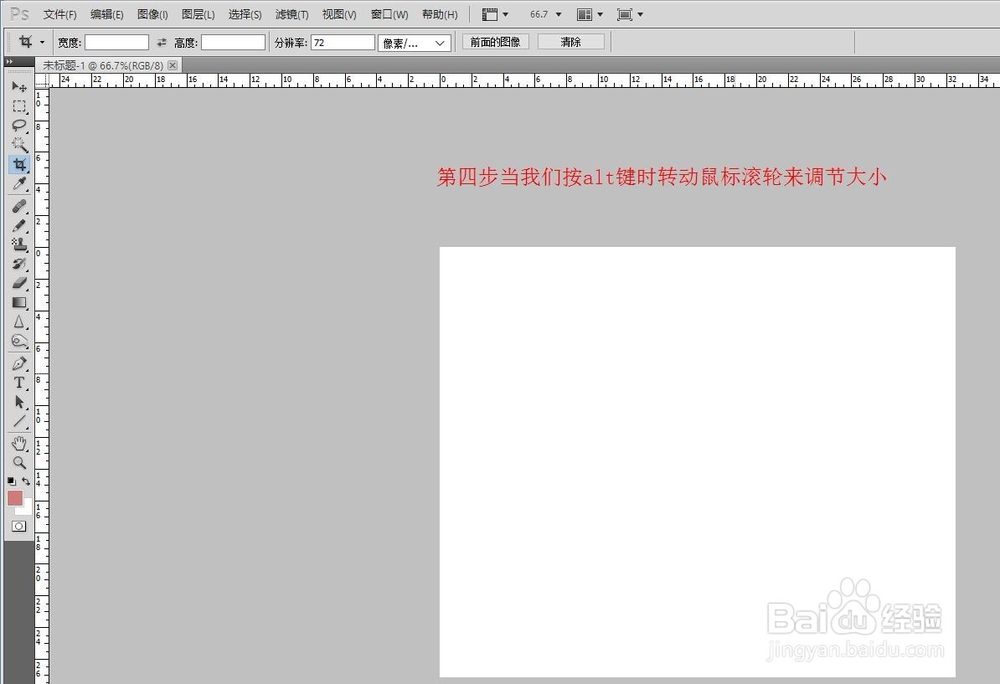Select the Eyedropper tool
The height and width of the screenshot is (684, 1000).
pyautogui.click(x=19, y=184)
